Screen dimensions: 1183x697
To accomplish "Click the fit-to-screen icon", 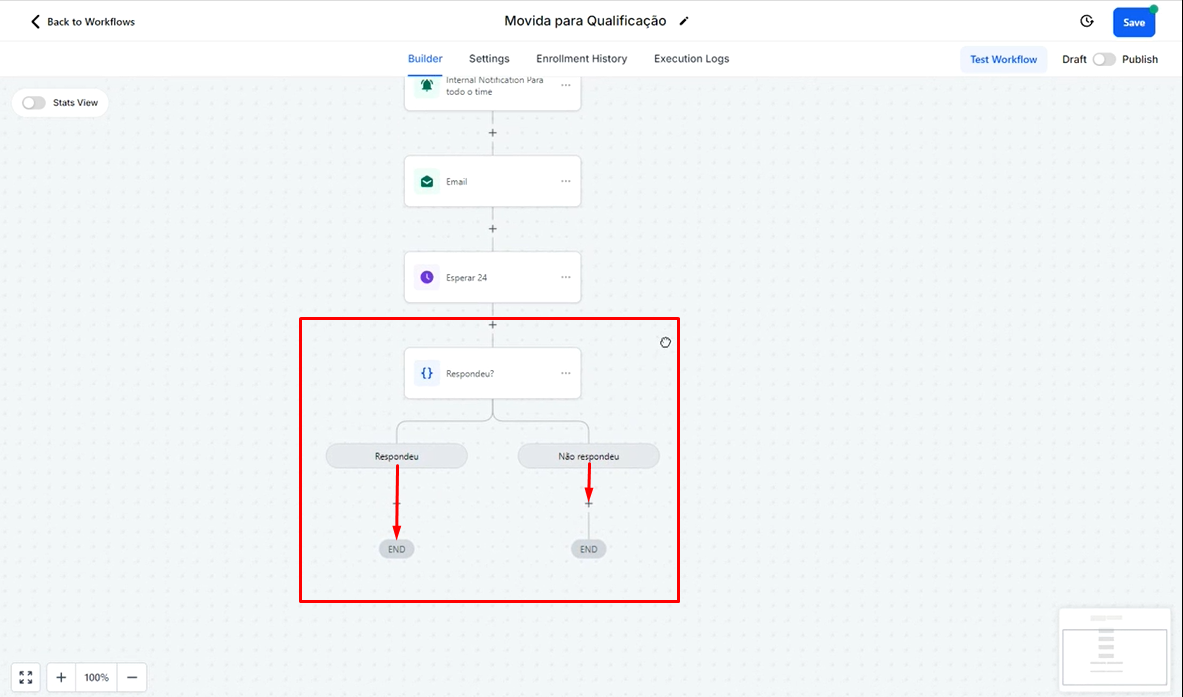I will (x=26, y=677).
